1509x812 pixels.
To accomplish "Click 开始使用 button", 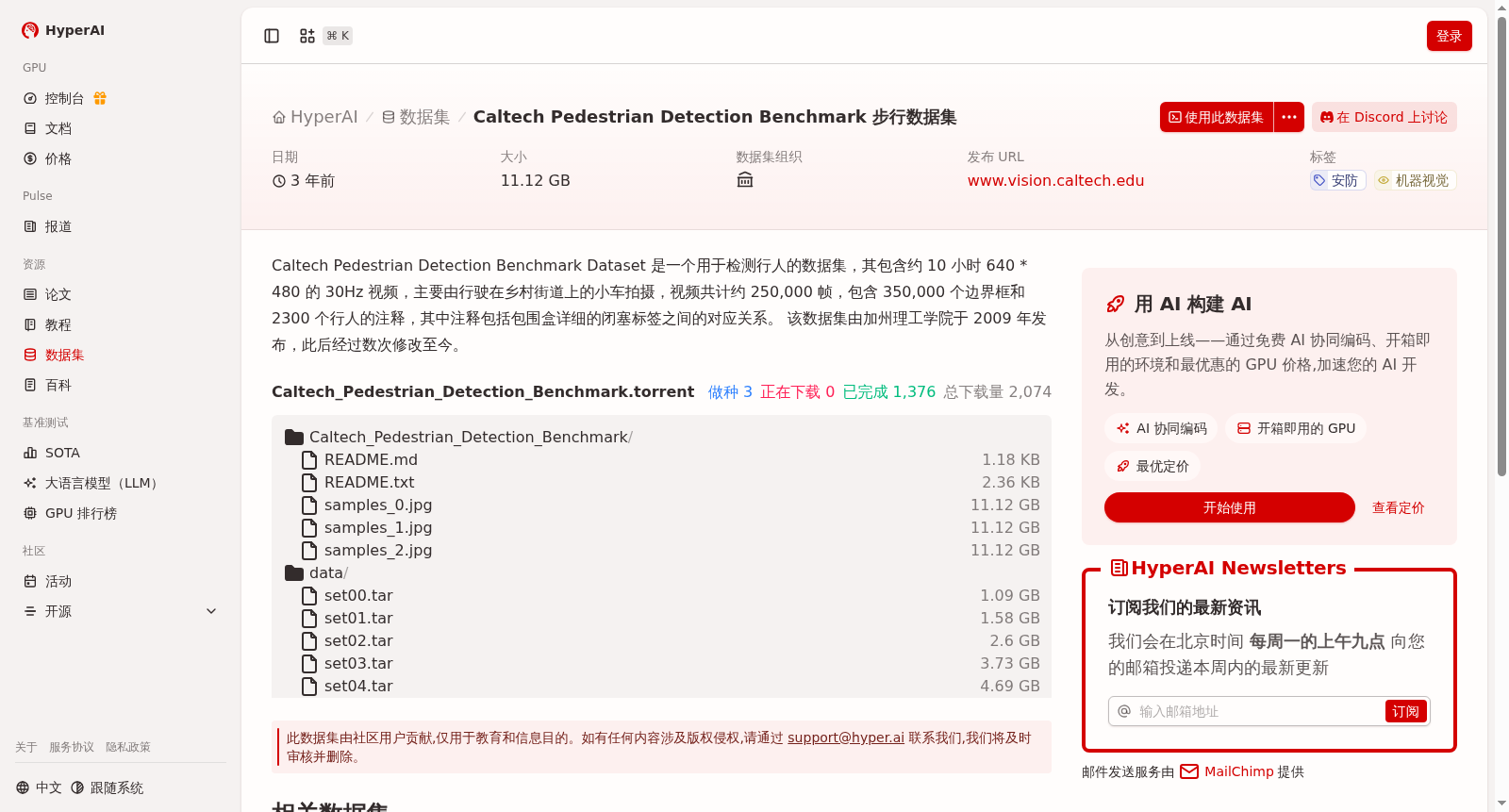I will click(1230, 507).
